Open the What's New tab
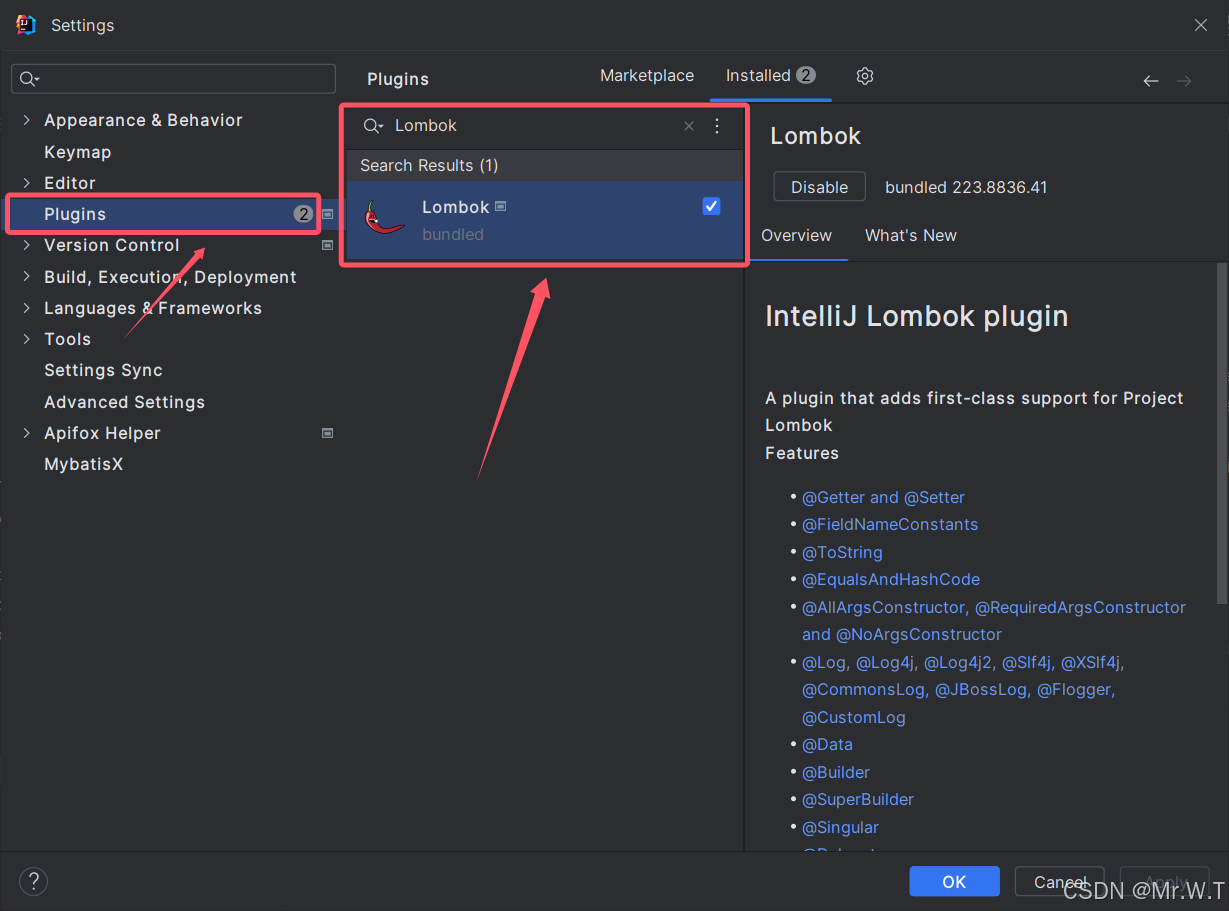This screenshot has width=1229, height=911. coord(910,236)
